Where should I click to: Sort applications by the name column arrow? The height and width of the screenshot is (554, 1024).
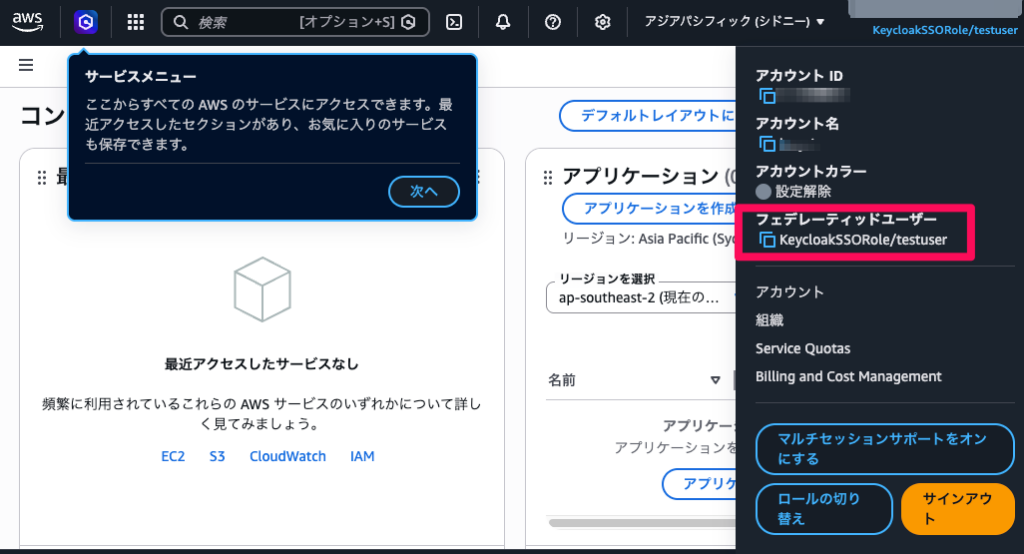(x=715, y=380)
